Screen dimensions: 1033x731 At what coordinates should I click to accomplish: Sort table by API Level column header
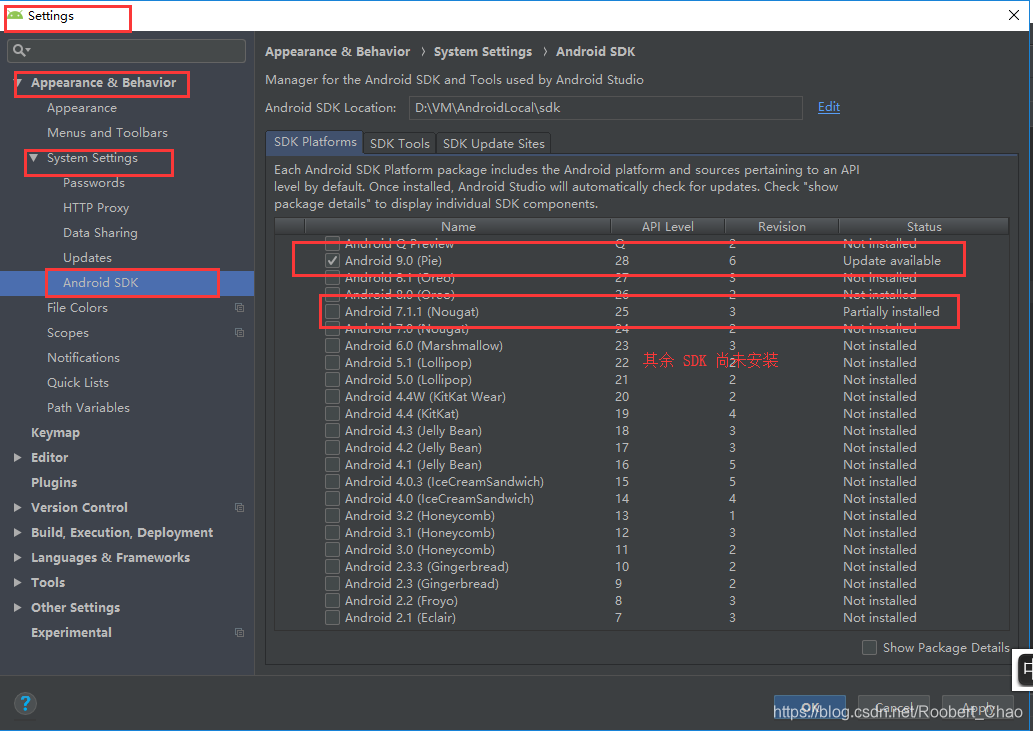(x=667, y=227)
